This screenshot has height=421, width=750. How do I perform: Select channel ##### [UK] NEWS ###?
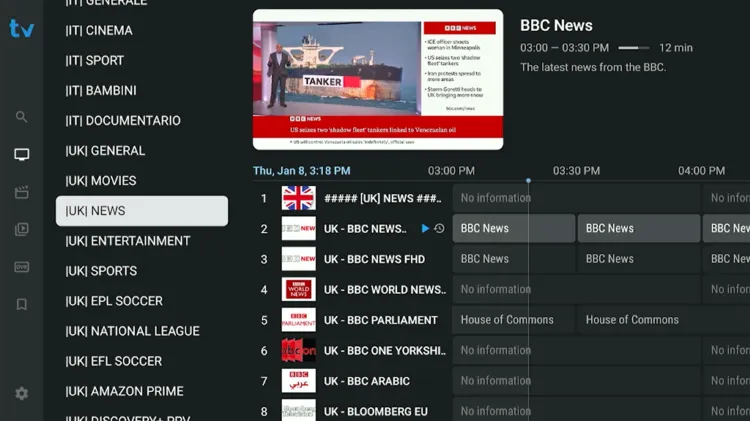[x=383, y=199]
